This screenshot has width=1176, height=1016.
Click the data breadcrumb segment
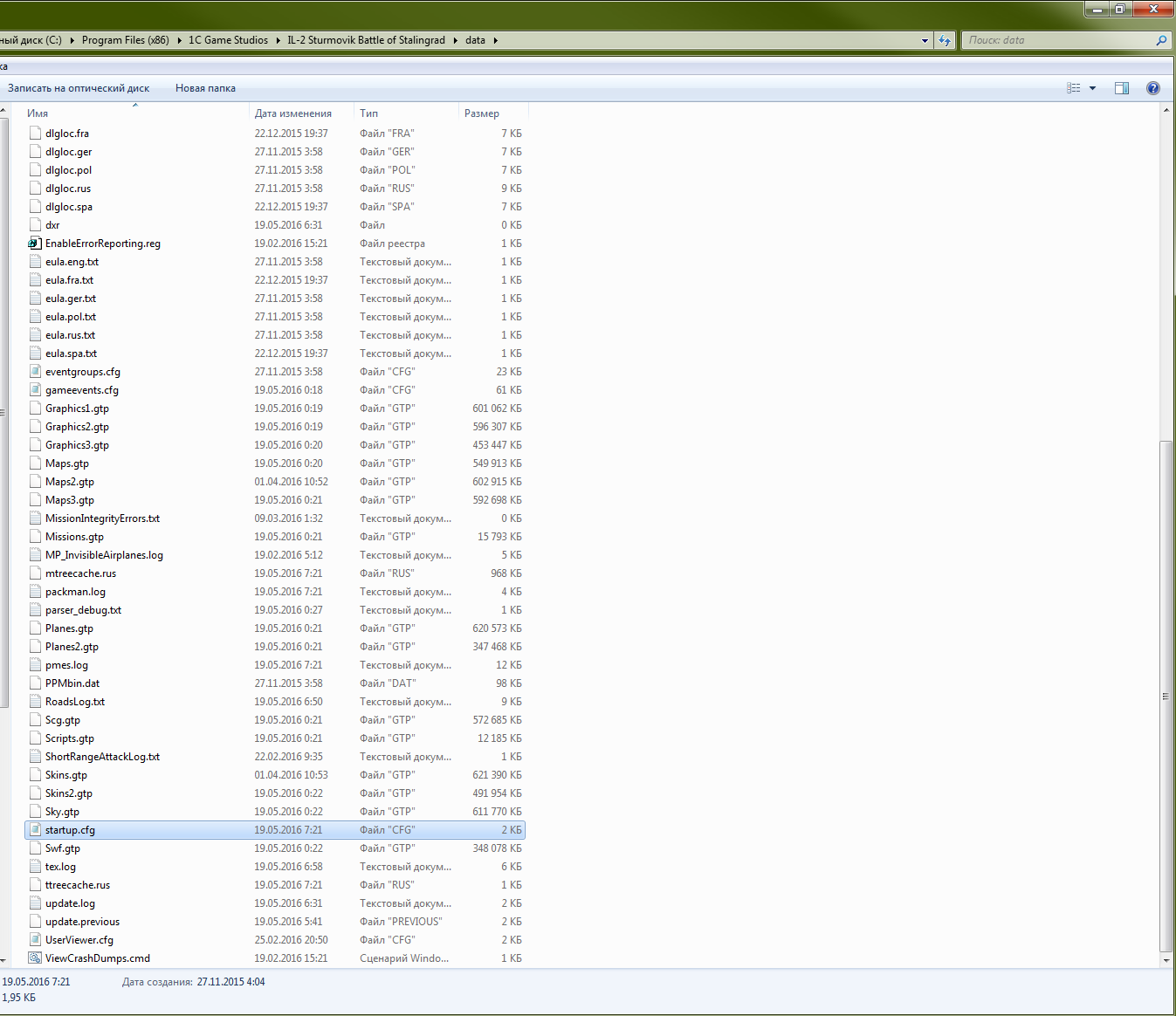coord(475,40)
